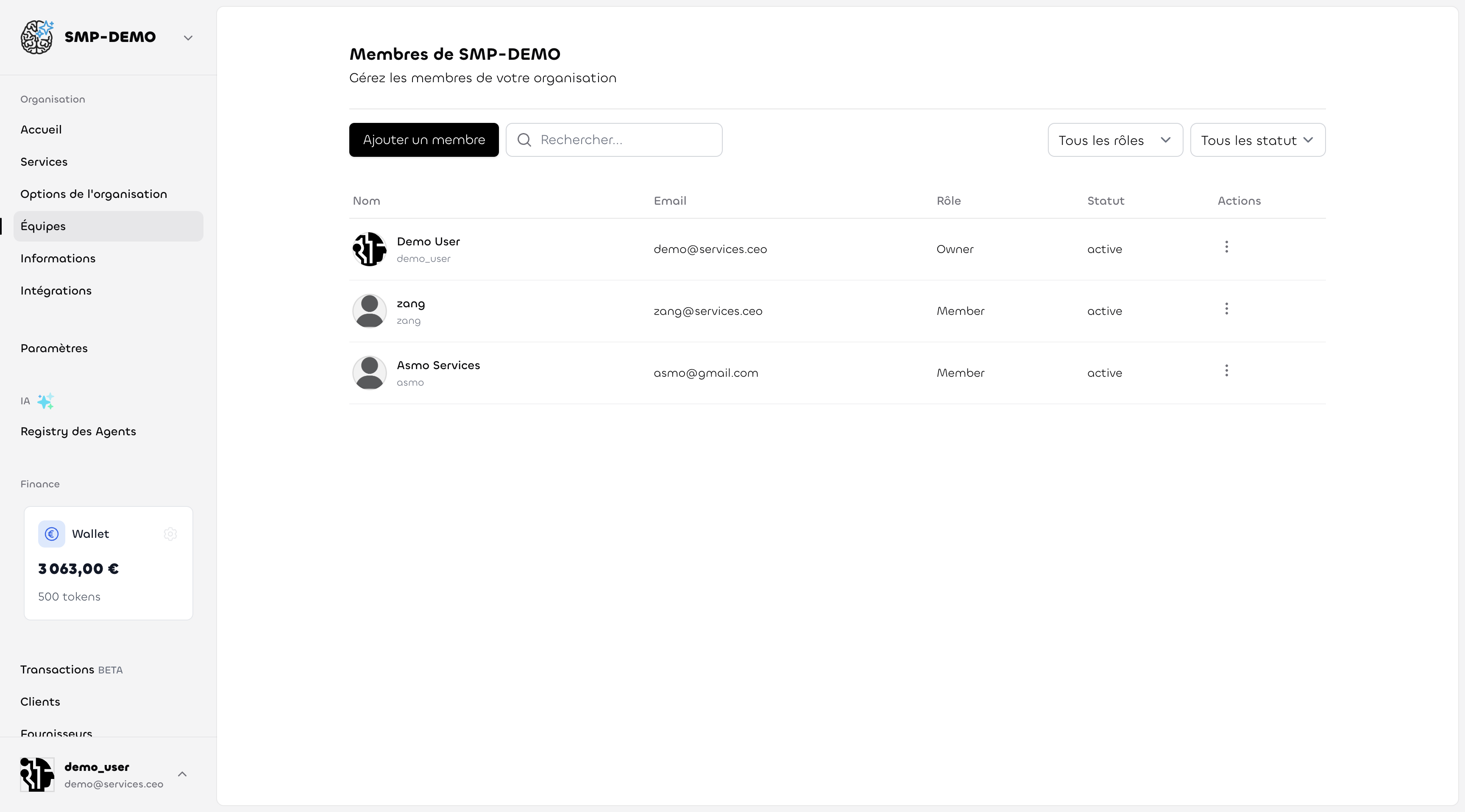1465x812 pixels.
Task: Expand the SMP-DEMO organisation switcher chevron
Action: tap(188, 38)
